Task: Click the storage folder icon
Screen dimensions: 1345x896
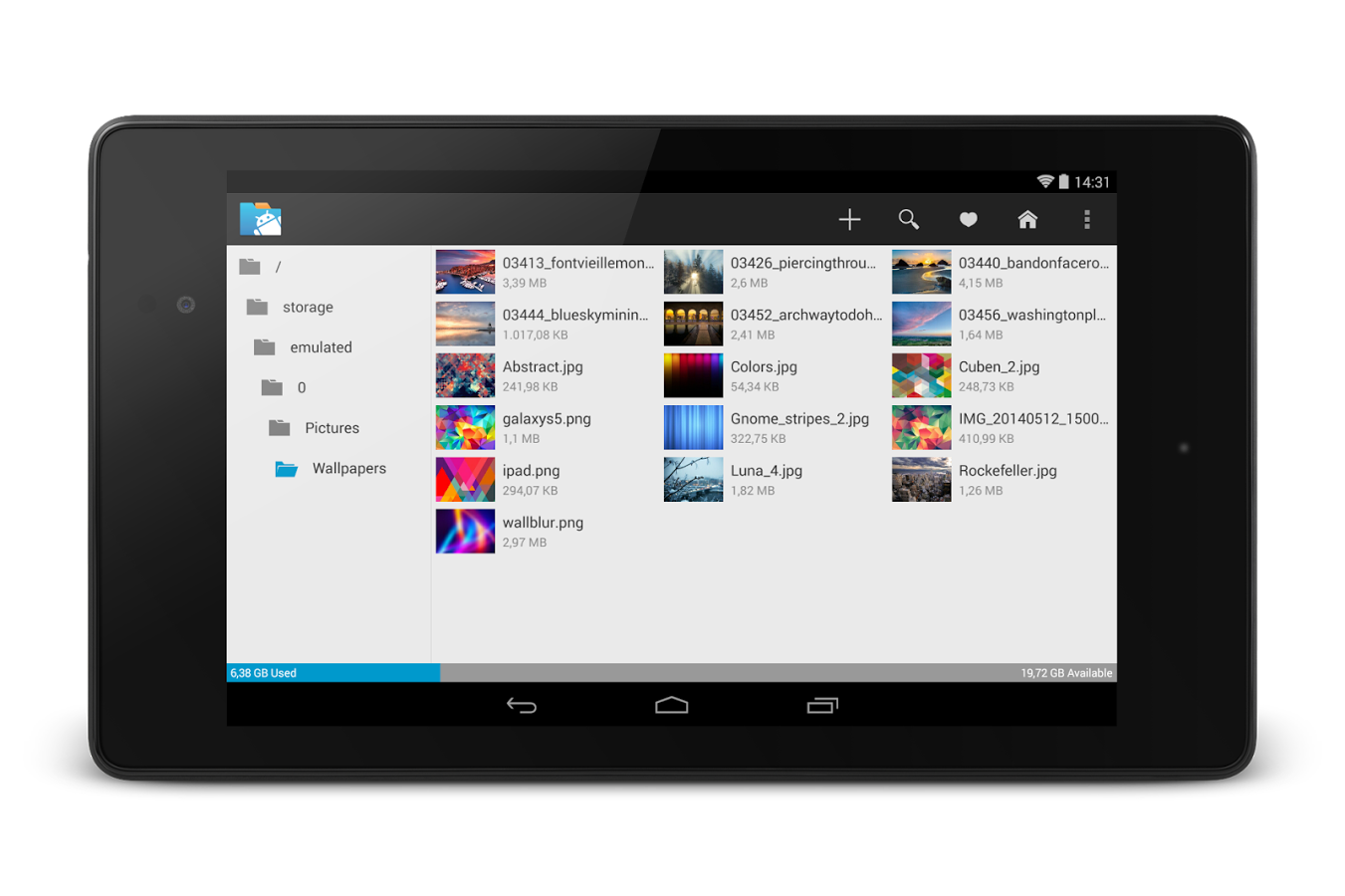Action: 257,307
